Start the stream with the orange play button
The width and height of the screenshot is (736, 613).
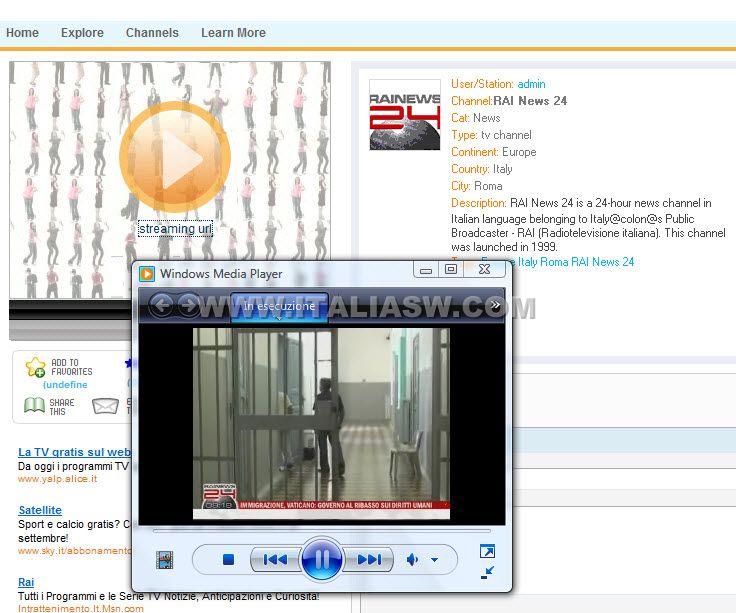point(175,157)
